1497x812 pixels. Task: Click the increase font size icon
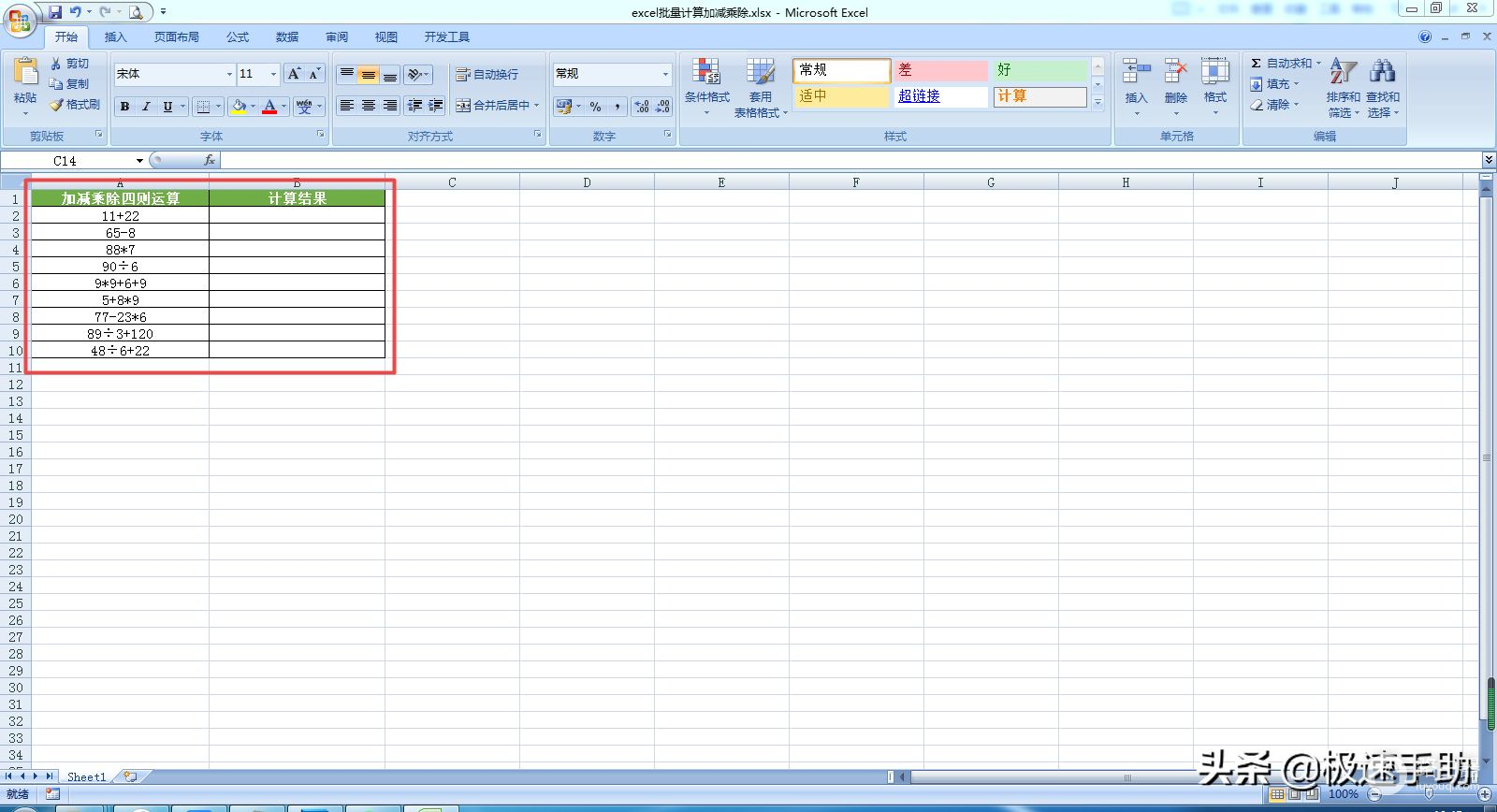pyautogui.click(x=294, y=74)
